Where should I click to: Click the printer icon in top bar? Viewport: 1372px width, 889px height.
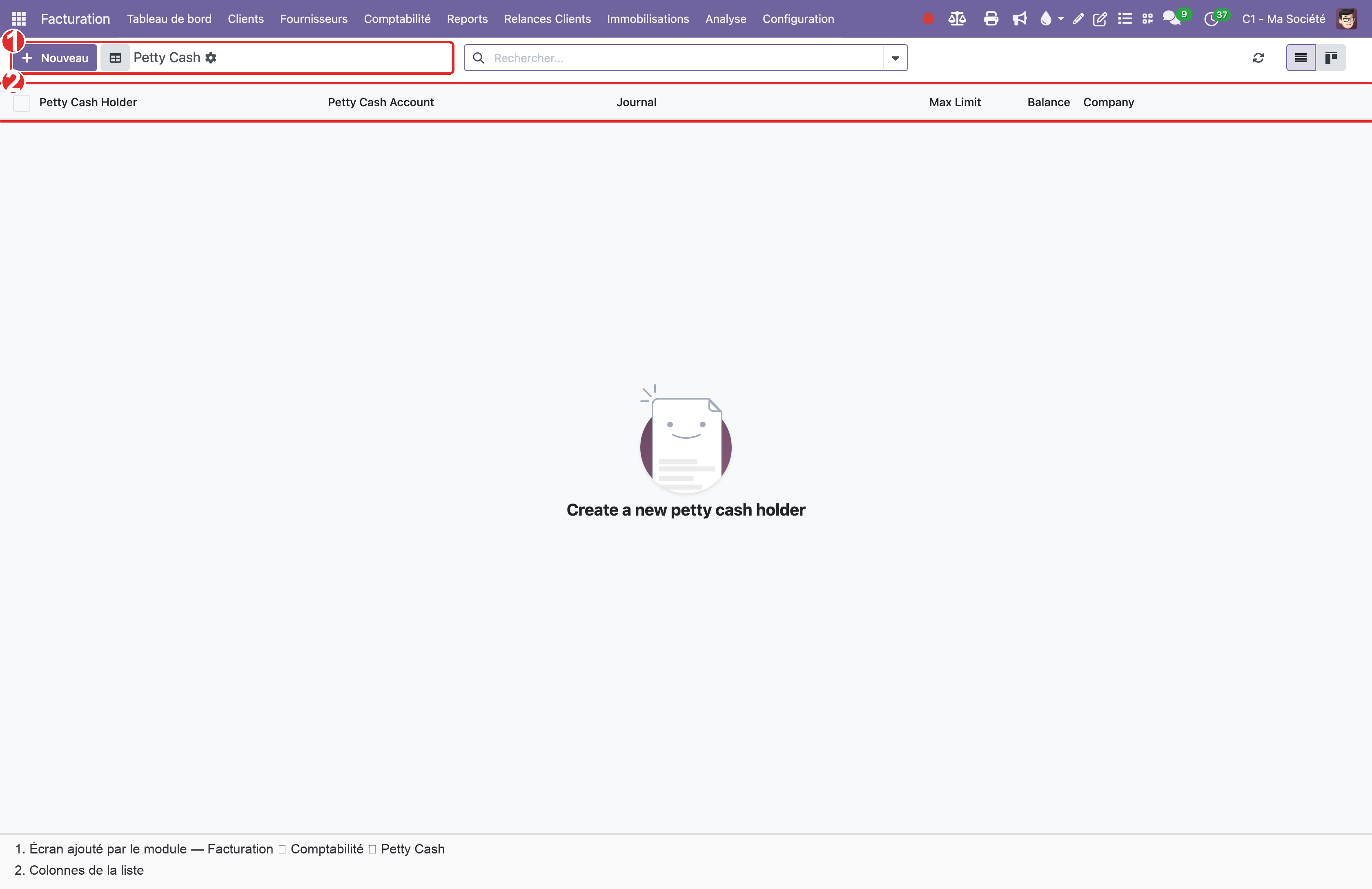990,18
